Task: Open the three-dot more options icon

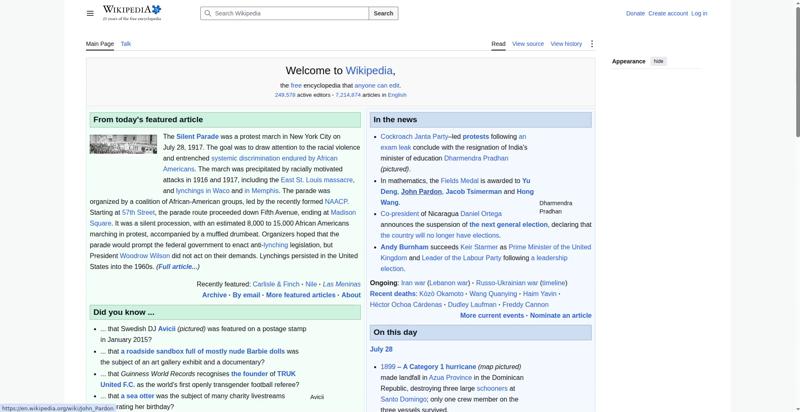Action: [591, 44]
